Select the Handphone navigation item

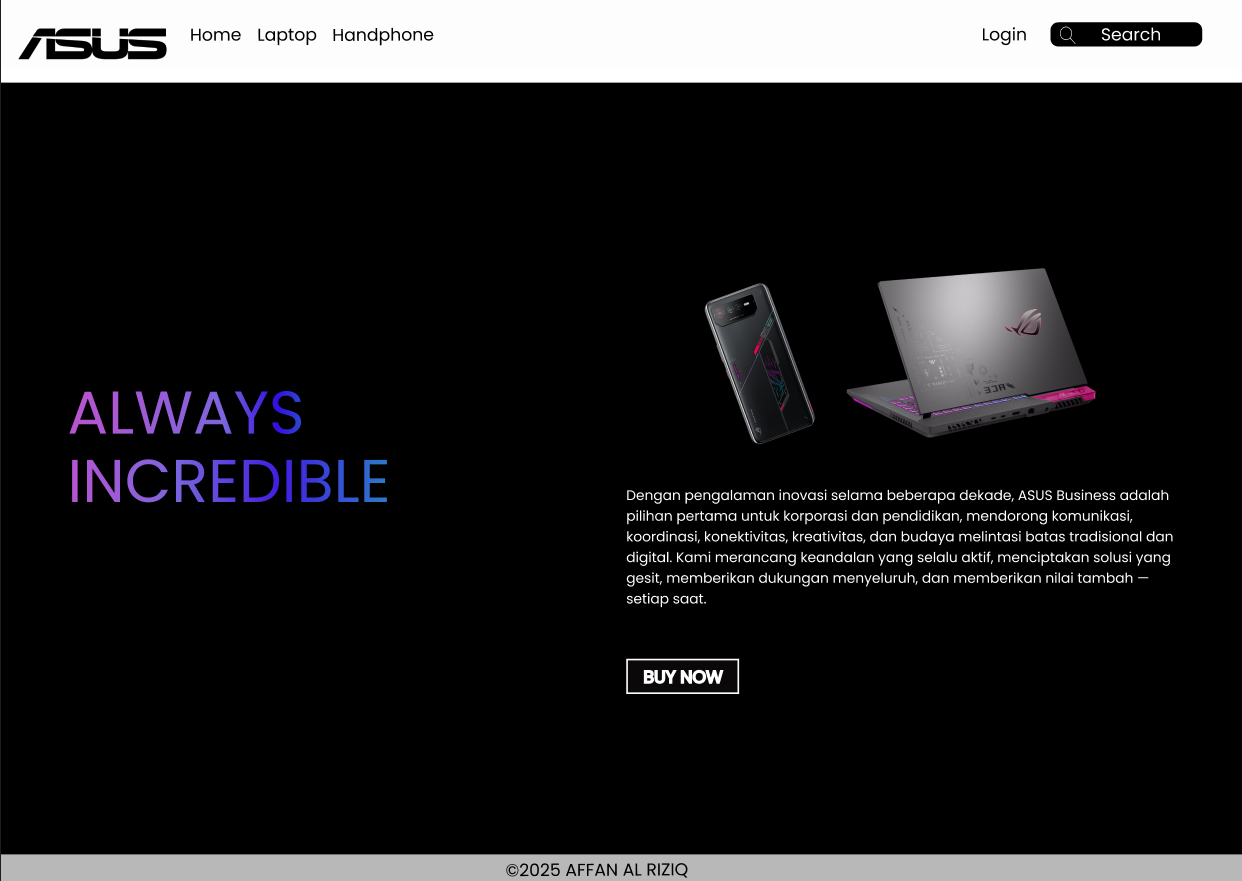click(383, 35)
